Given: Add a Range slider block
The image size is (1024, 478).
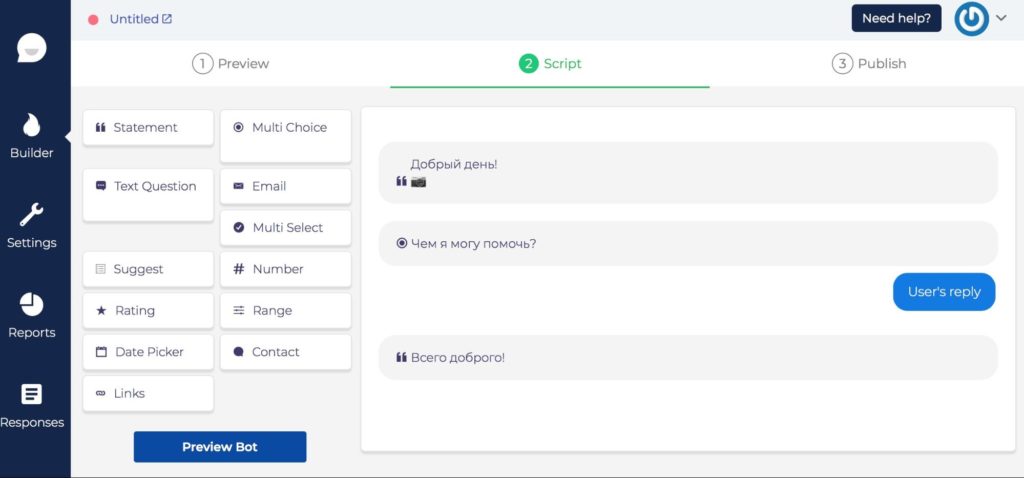Looking at the screenshot, I should (x=285, y=310).
